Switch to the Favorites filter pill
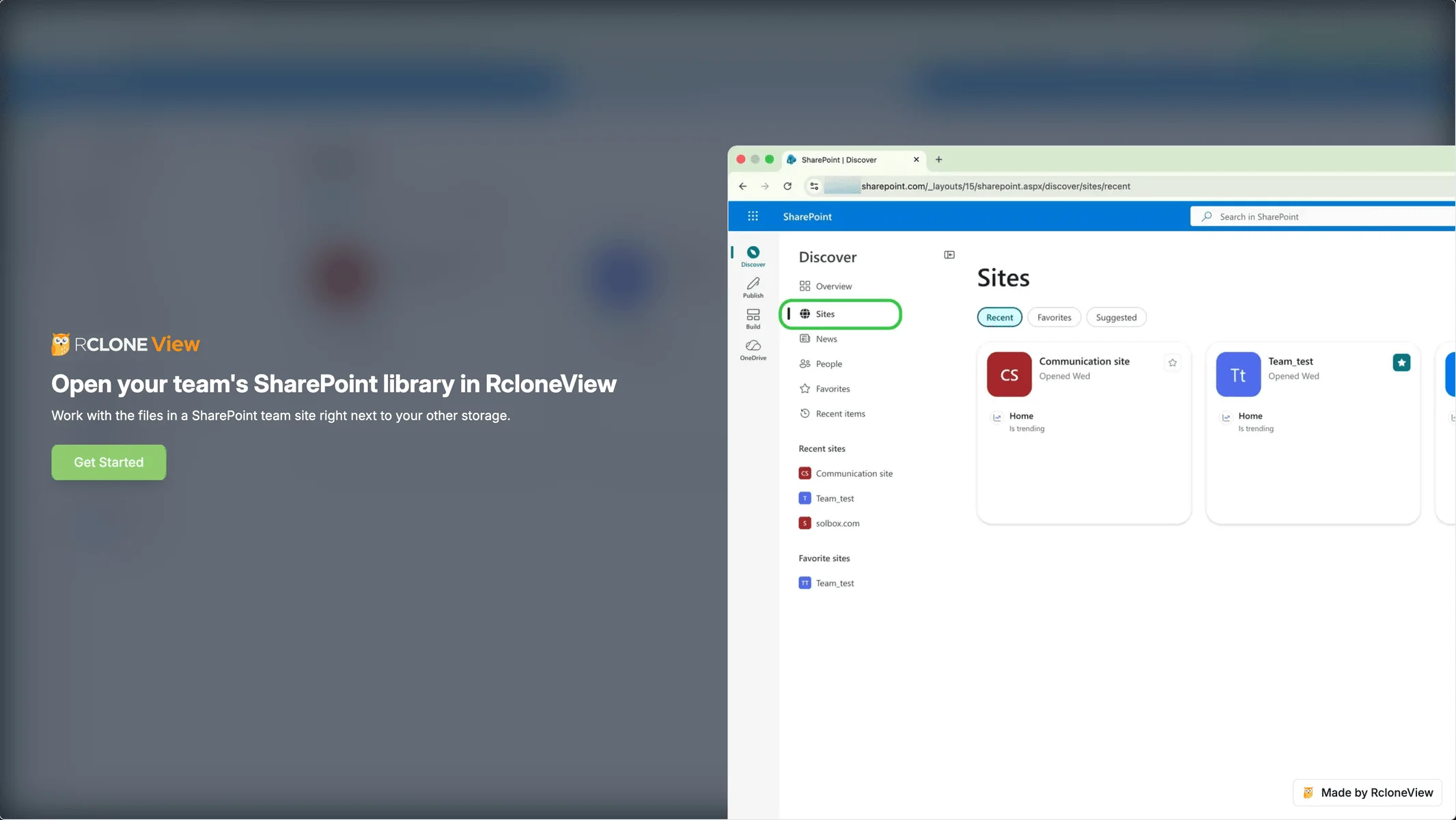 1054,318
